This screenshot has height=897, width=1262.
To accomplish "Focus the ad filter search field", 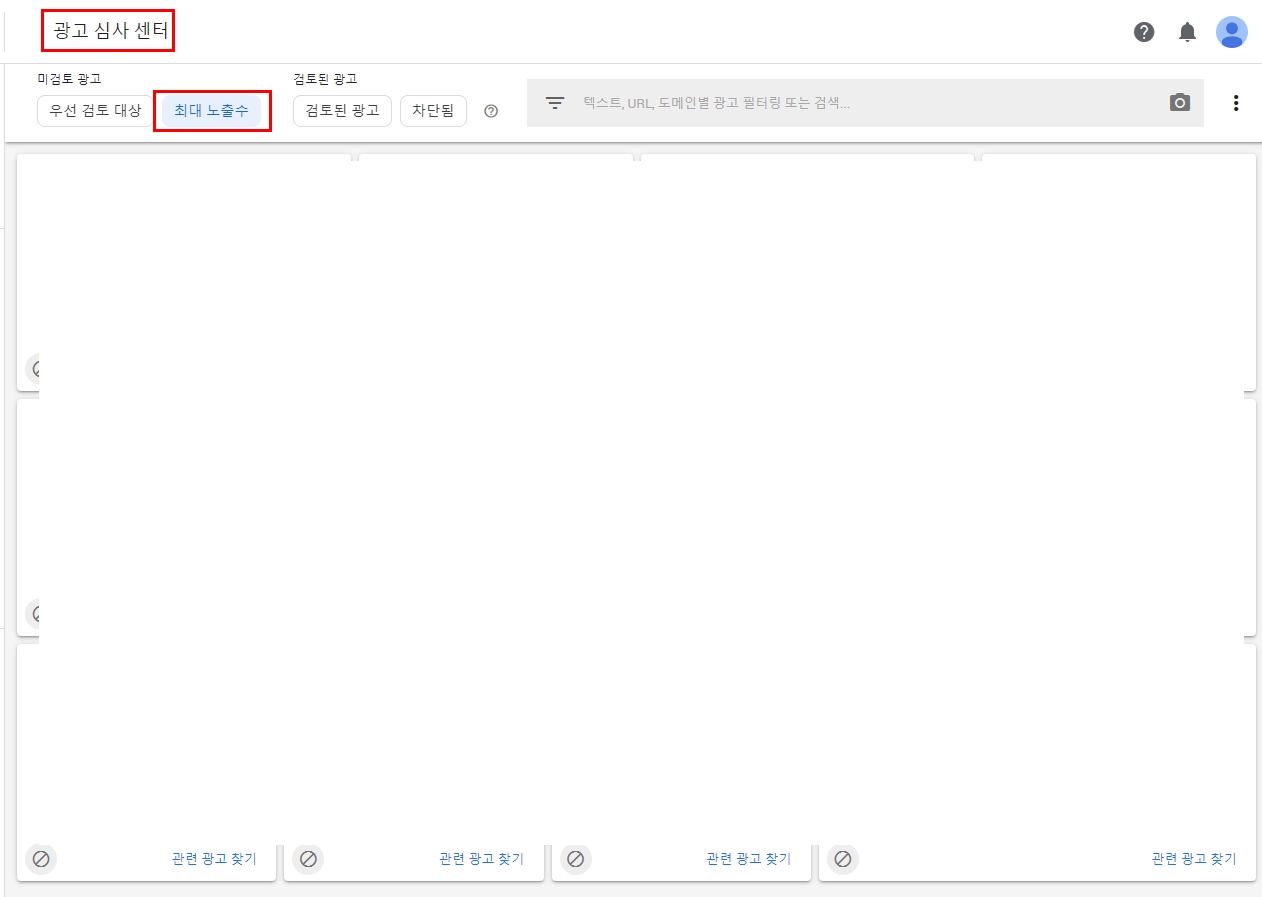I will [x=865, y=103].
